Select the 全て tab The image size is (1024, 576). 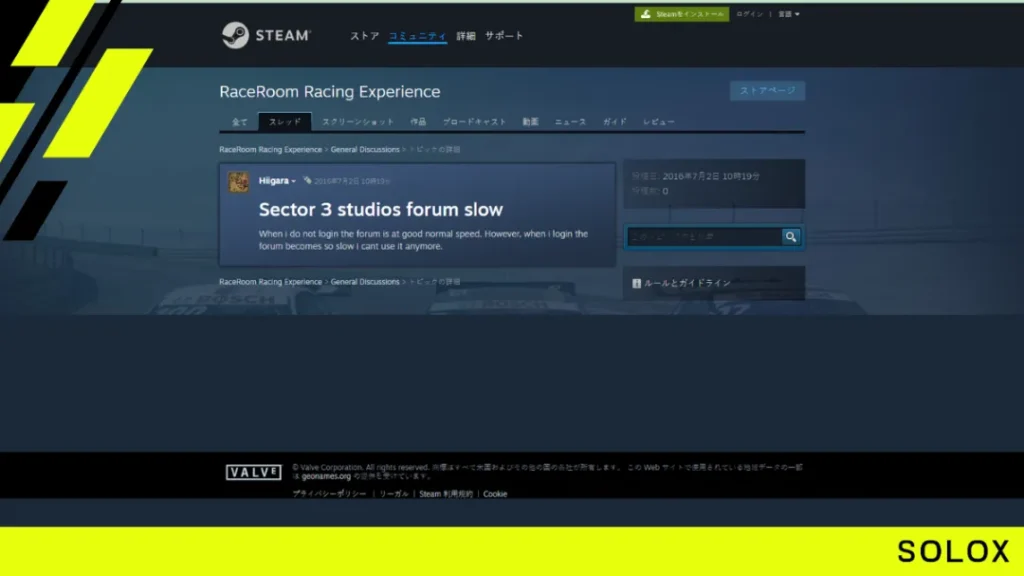240,122
